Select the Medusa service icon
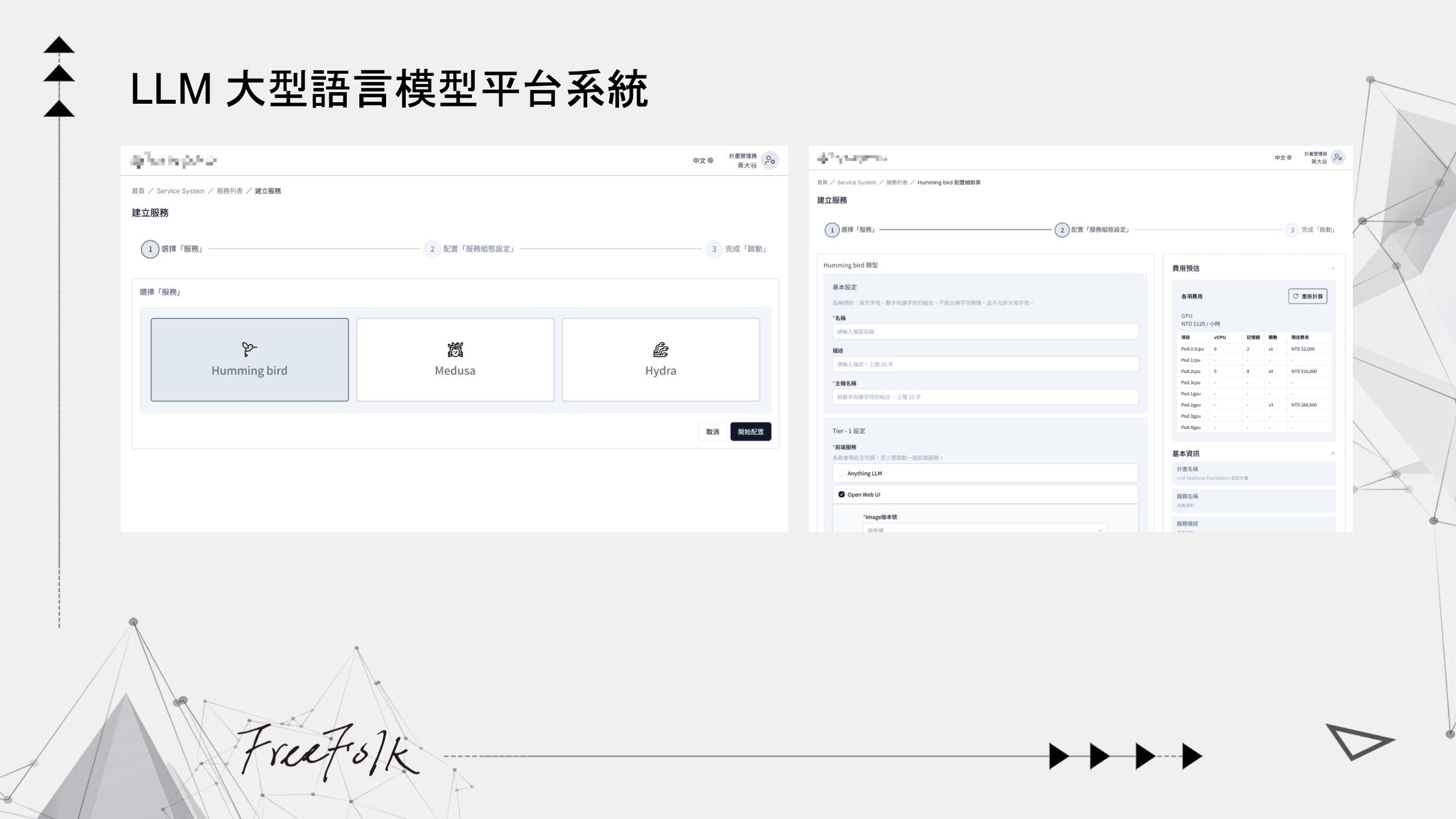 [x=455, y=349]
